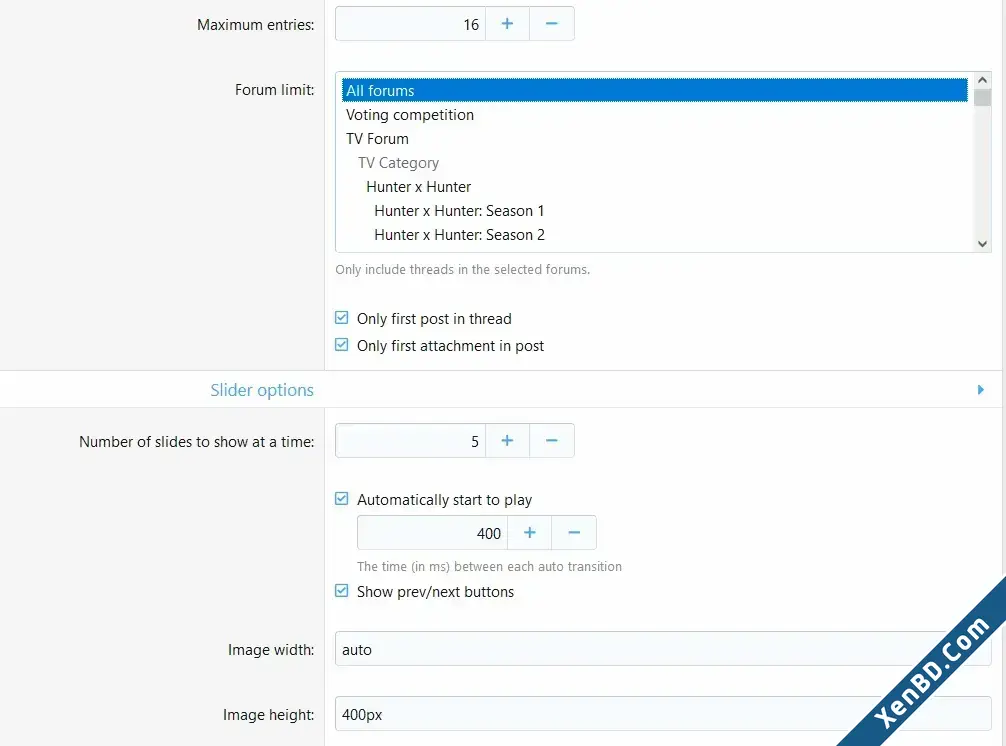Toggle Only first attachment in post
This screenshot has height=746, width=1006.
pos(342,345)
